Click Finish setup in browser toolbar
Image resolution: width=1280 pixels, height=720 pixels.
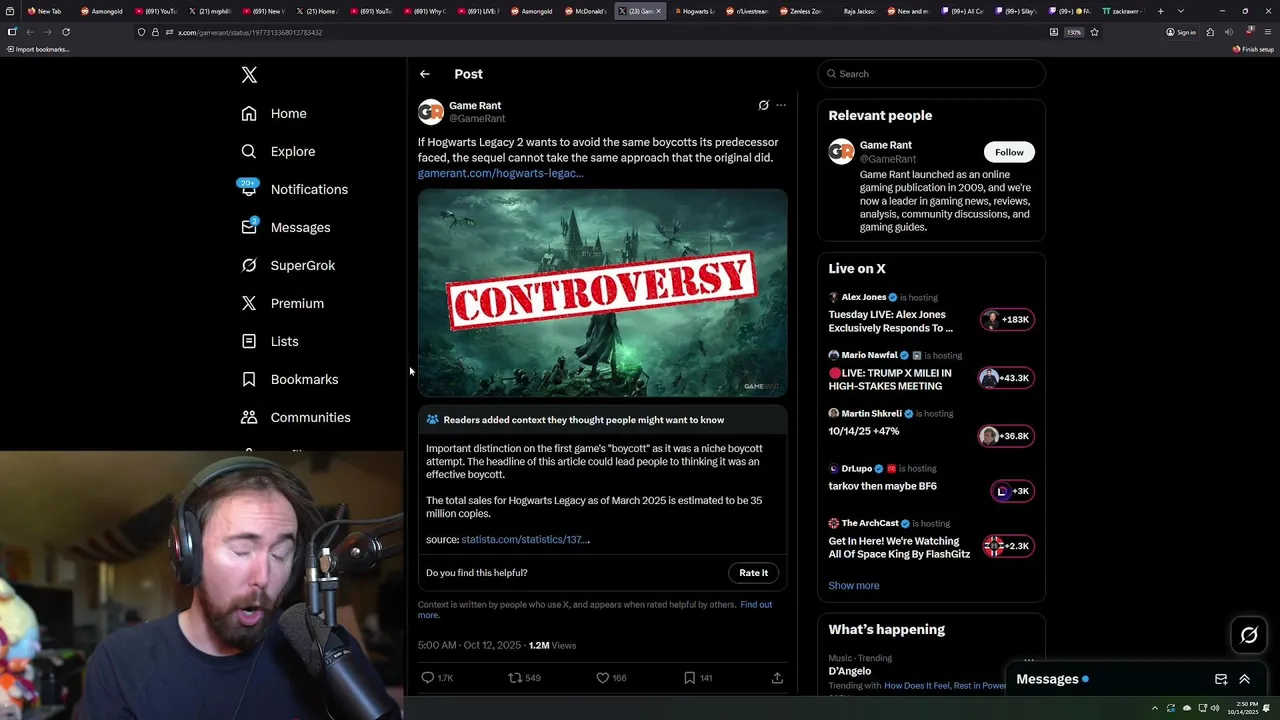click(1253, 49)
